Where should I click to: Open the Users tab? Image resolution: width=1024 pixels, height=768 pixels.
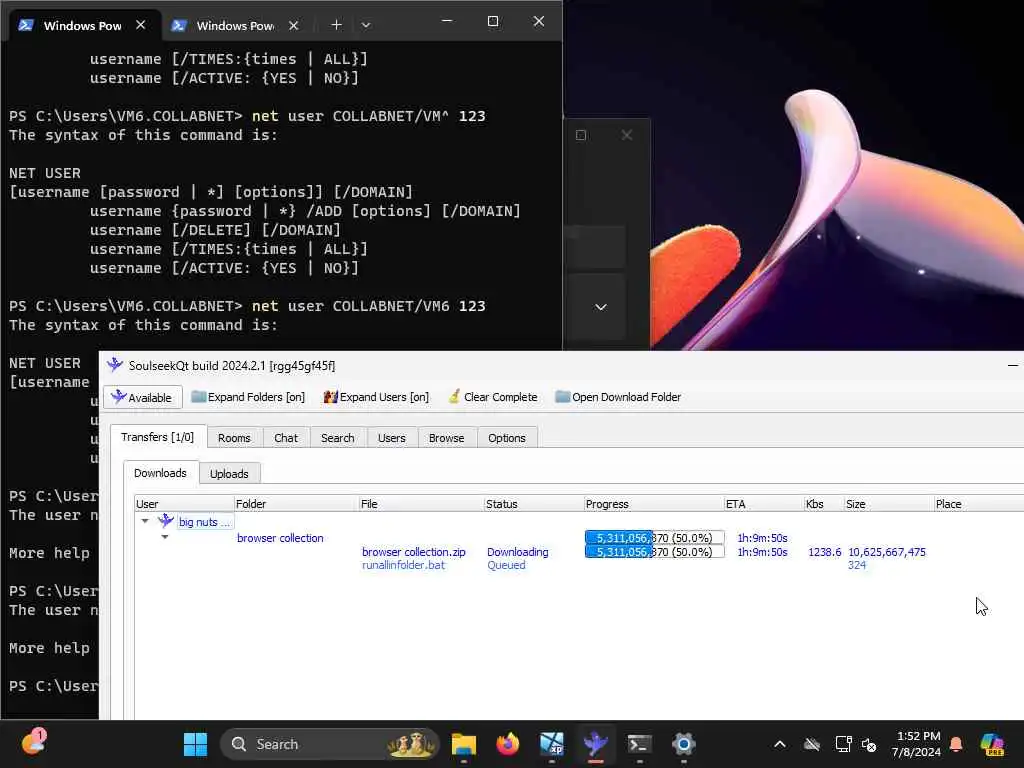pyautogui.click(x=391, y=438)
